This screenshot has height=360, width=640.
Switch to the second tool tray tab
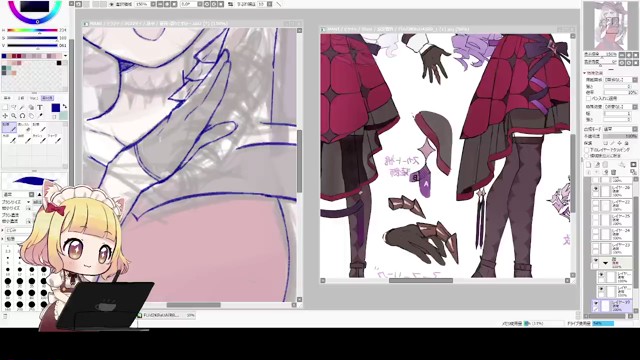pos(21,98)
